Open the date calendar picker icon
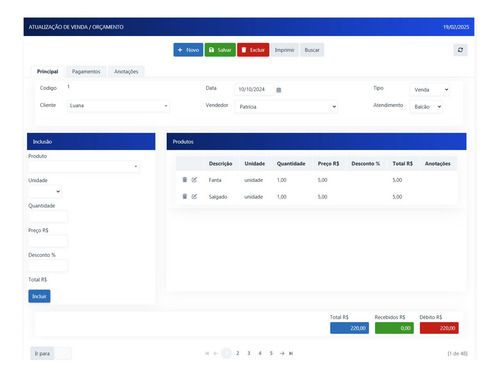 (x=279, y=90)
